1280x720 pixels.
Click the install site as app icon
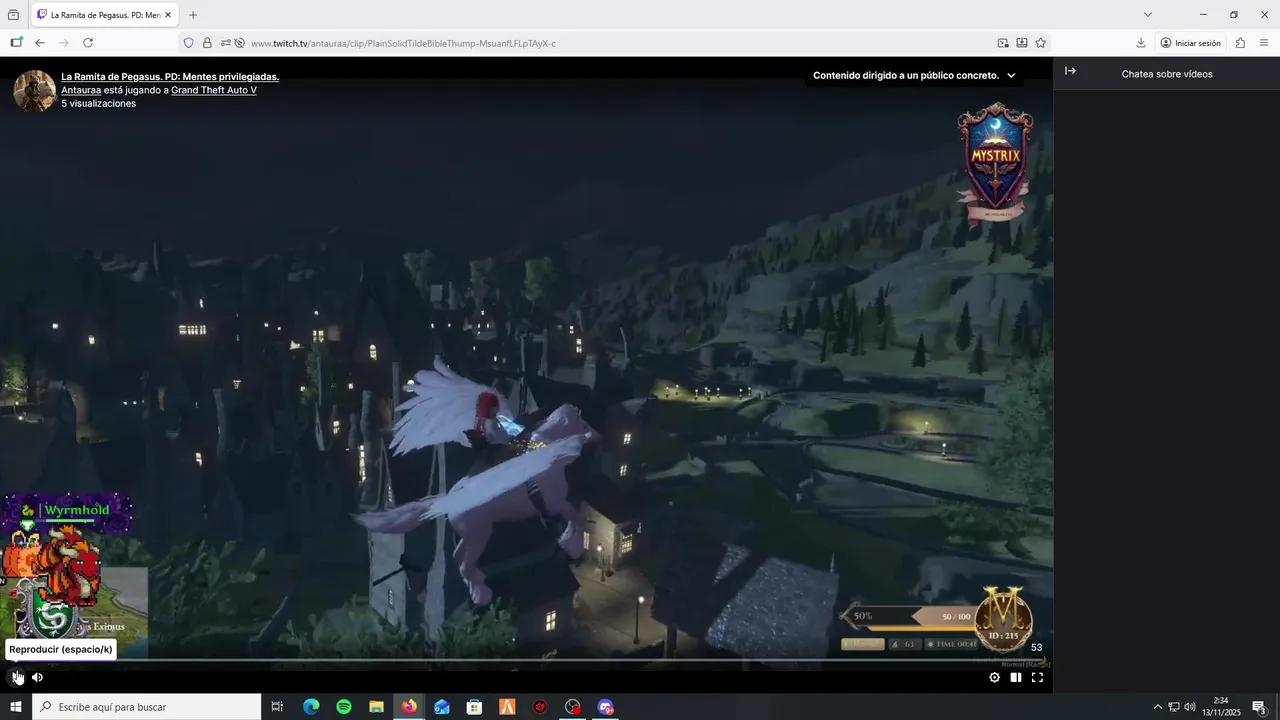1022,43
